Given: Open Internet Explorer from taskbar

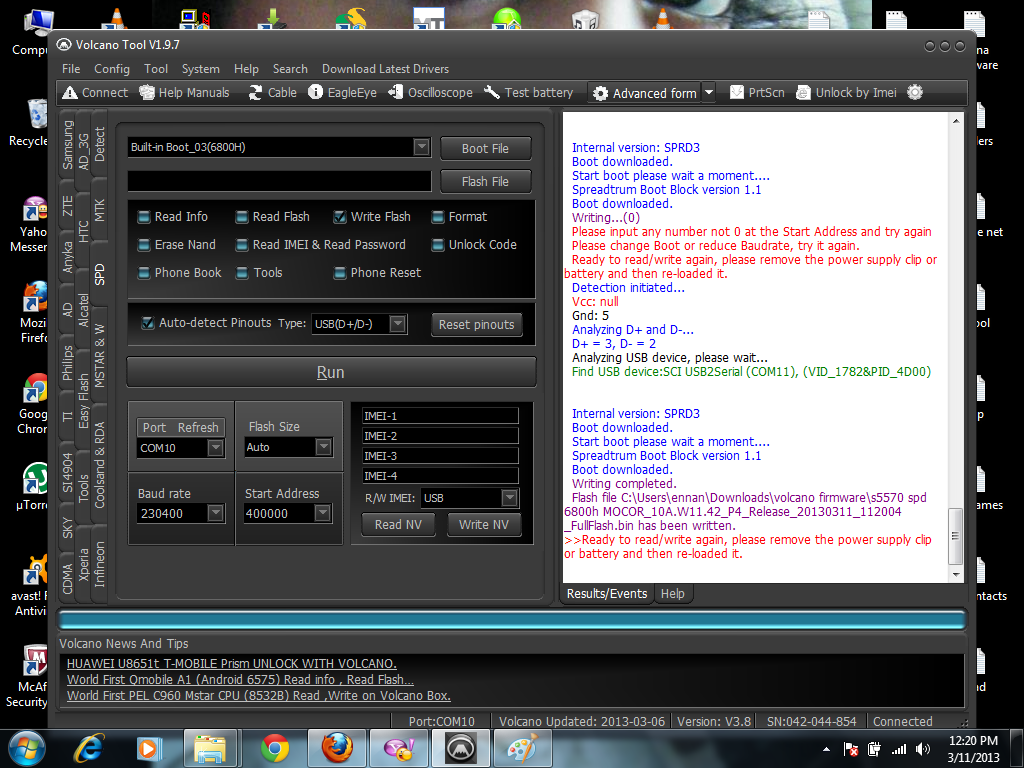Looking at the screenshot, I should pos(89,748).
